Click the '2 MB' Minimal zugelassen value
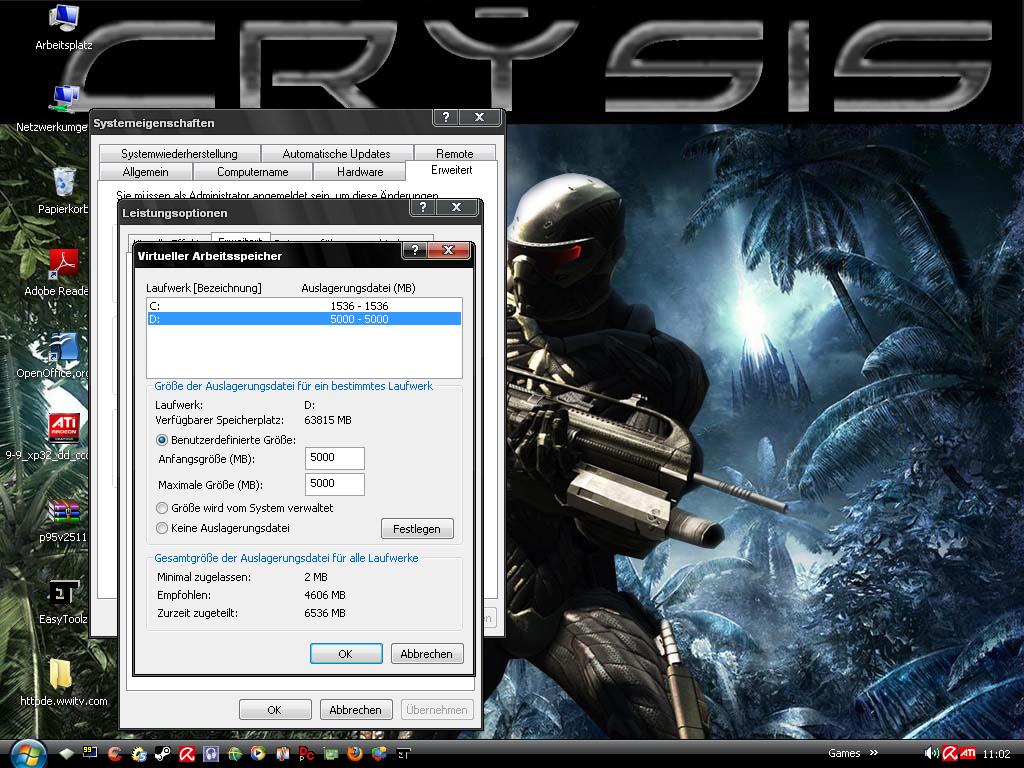The height and width of the screenshot is (768, 1024). coord(316,577)
